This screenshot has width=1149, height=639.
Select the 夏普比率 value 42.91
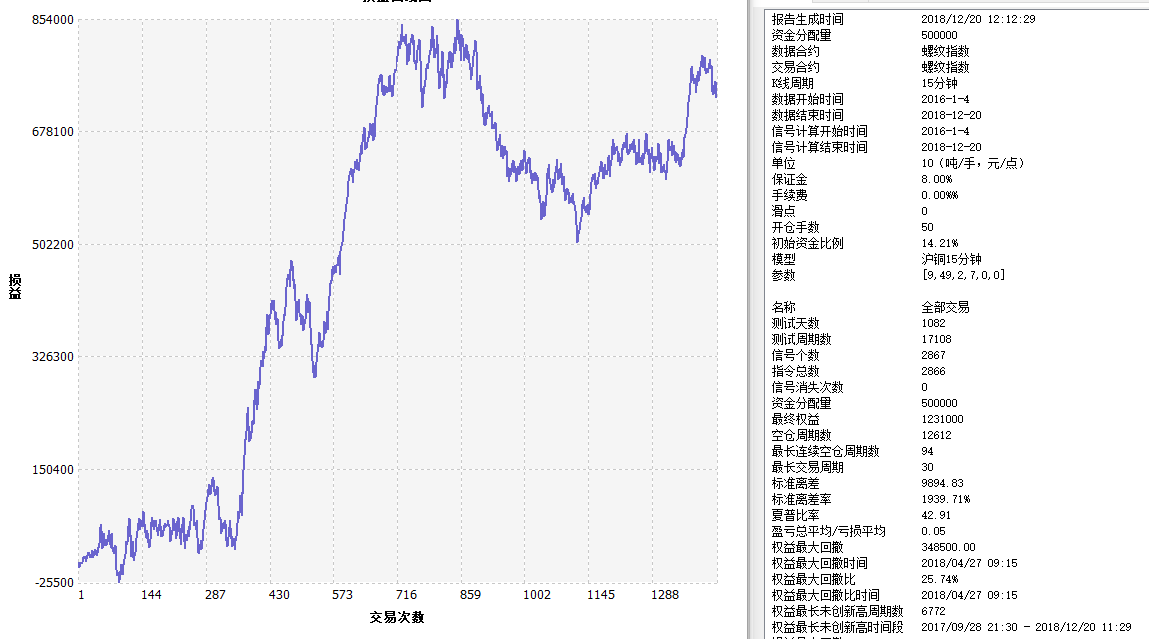(936, 515)
